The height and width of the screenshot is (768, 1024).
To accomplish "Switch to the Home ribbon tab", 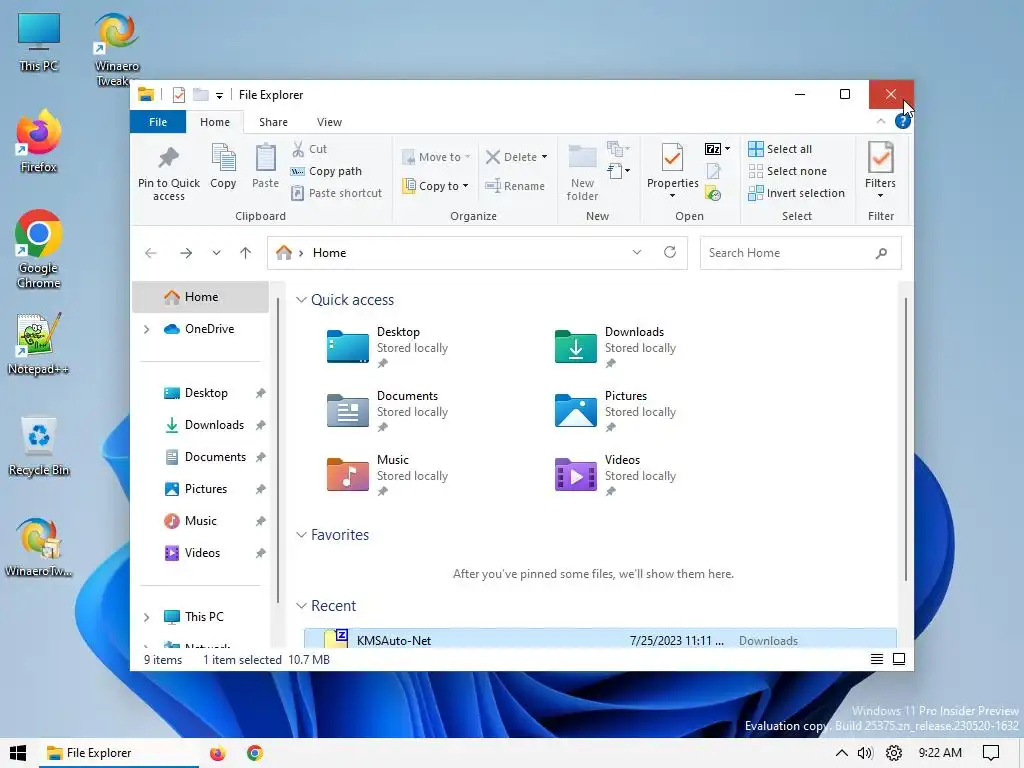I will click(x=215, y=122).
